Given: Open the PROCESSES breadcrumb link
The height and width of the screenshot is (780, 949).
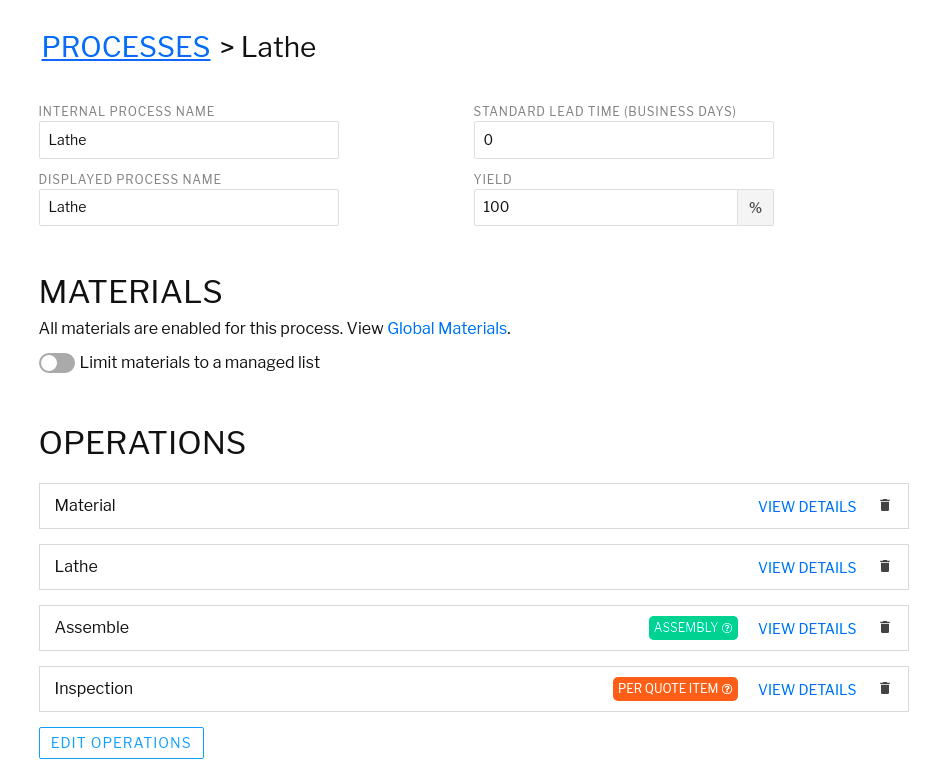Looking at the screenshot, I should (x=125, y=46).
